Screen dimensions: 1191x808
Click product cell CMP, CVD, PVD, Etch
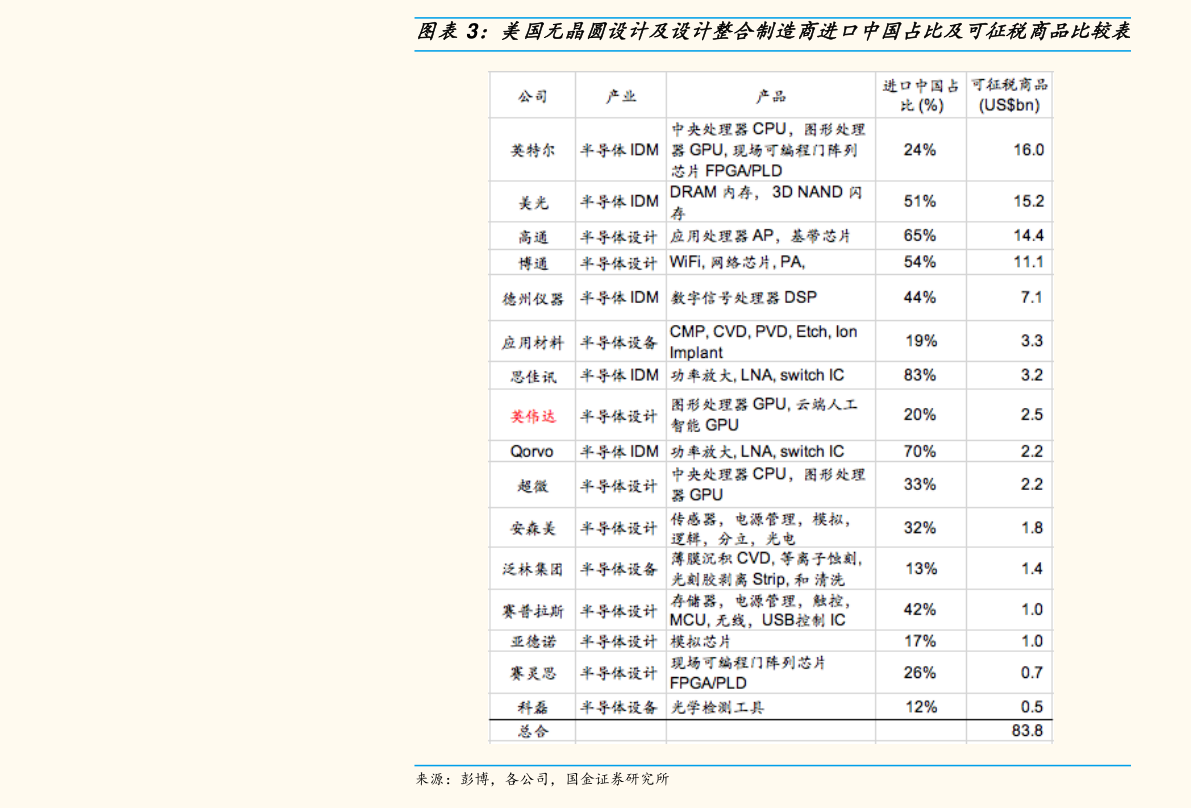pyautogui.click(x=763, y=342)
